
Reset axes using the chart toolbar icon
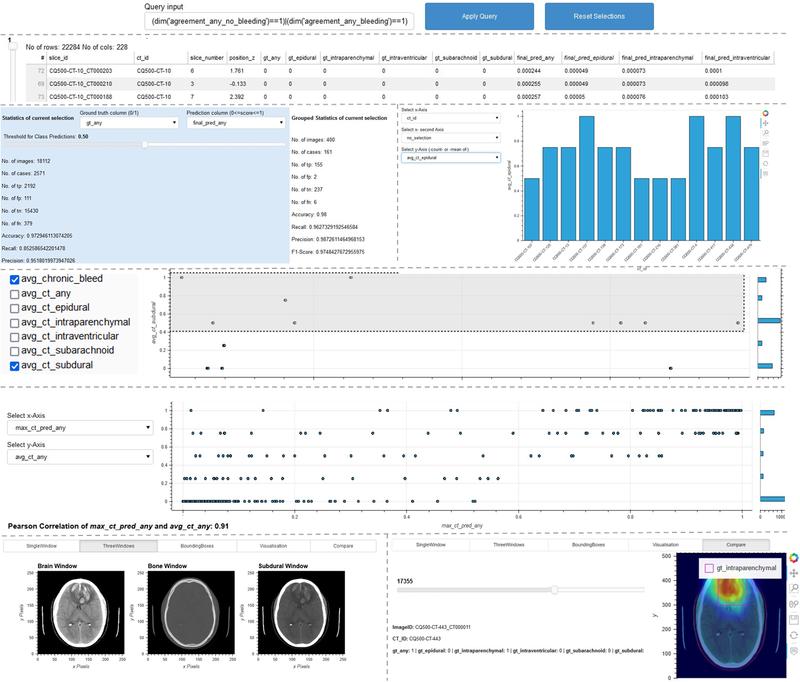tap(766, 173)
